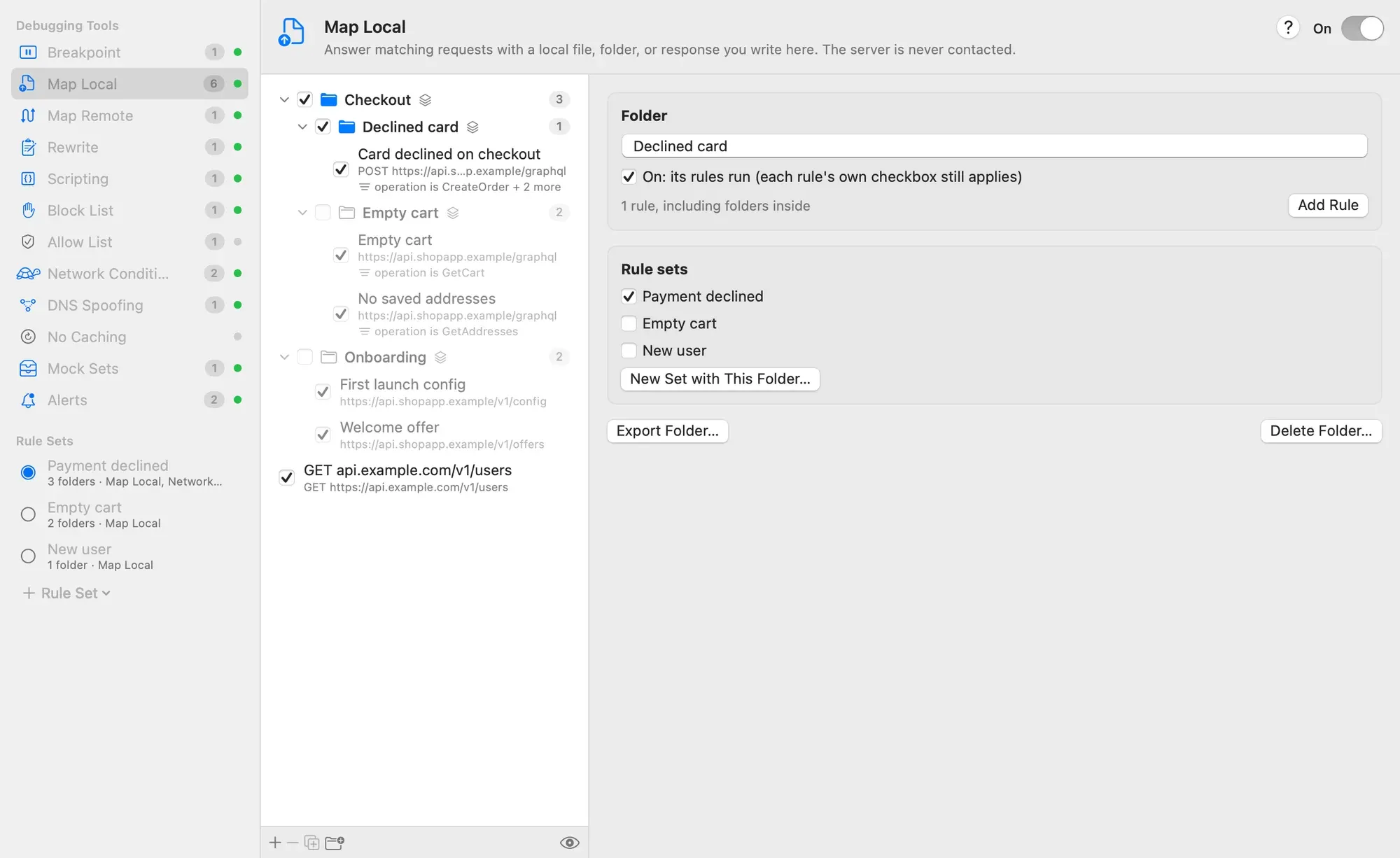Select the GET api.example.com/v1/users rule
1400x858 pixels.
pyautogui.click(x=424, y=478)
